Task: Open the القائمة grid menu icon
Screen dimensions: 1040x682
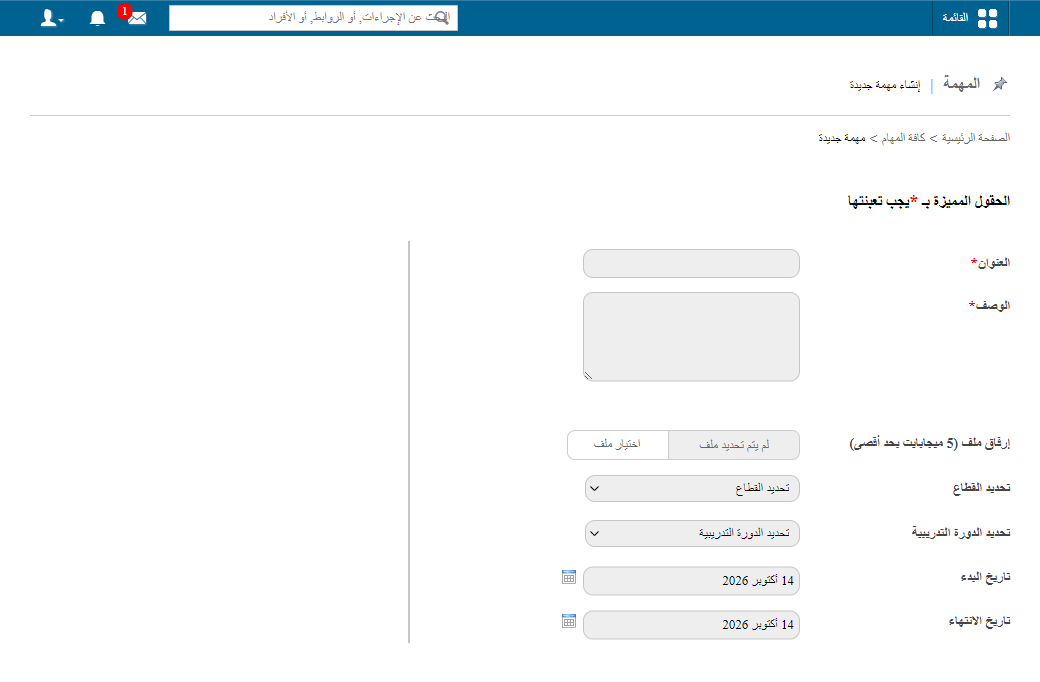Action: [x=987, y=19]
